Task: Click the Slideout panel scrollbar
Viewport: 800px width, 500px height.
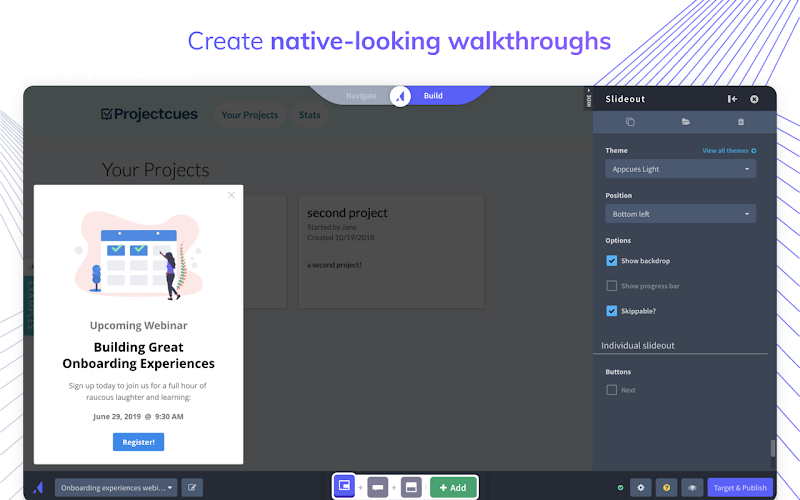Action: tap(772, 448)
